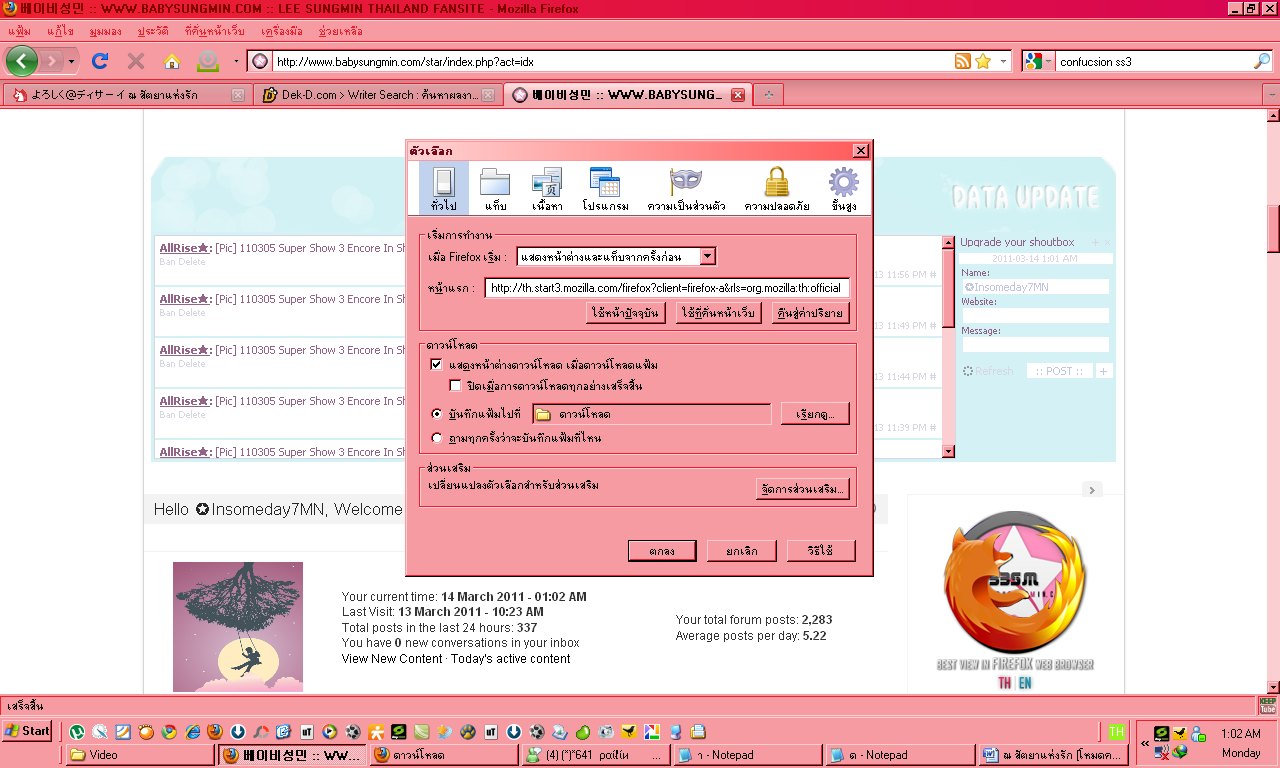Click the Stop loading X icon
Image resolution: width=1280 pixels, height=768 pixels.
[136, 61]
